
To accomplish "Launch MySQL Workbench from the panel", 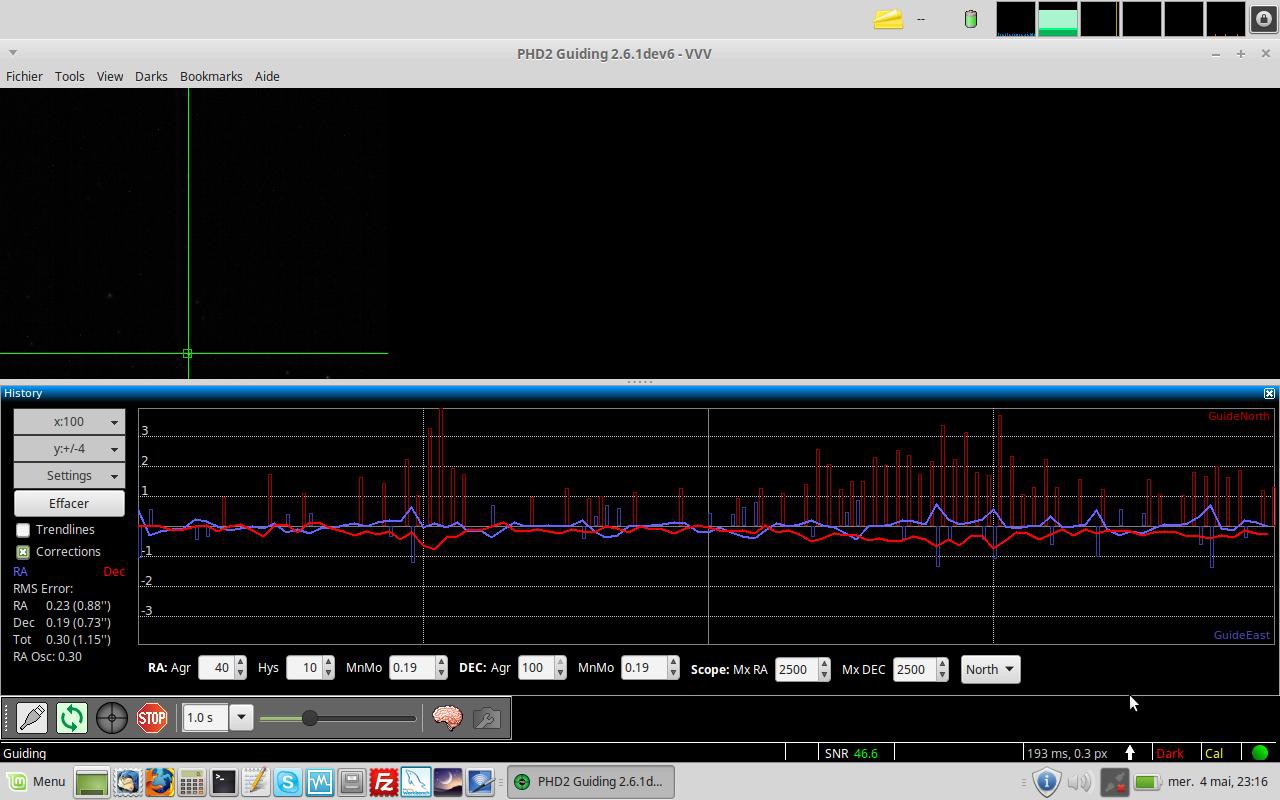I will (x=415, y=782).
